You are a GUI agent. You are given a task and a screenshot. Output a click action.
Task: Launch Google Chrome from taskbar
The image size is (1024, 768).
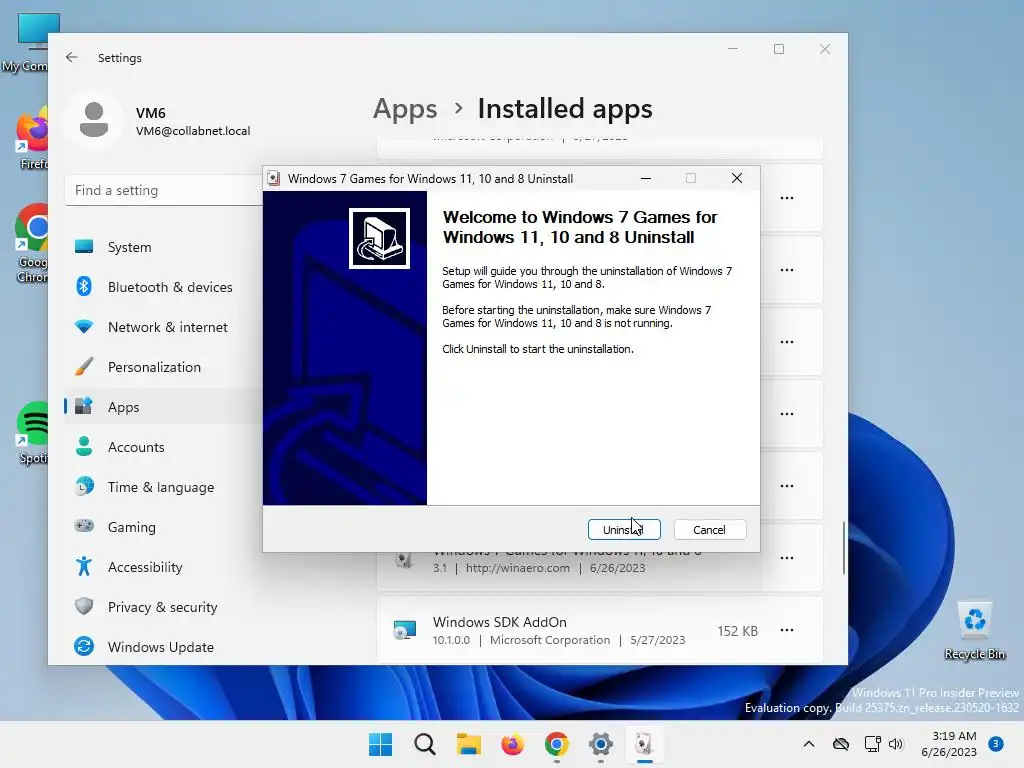point(556,744)
